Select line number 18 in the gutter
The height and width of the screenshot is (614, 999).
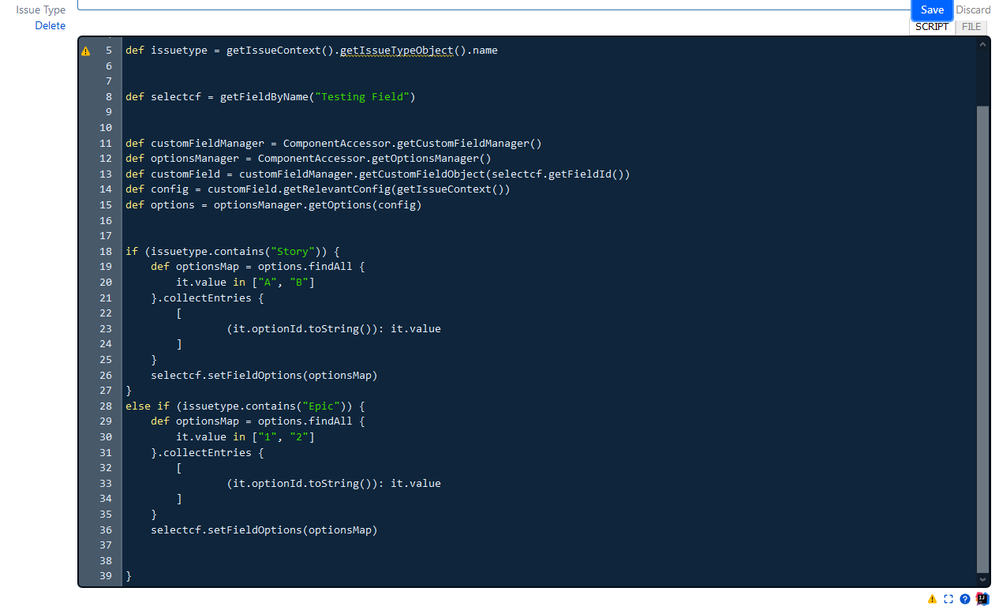[104, 251]
